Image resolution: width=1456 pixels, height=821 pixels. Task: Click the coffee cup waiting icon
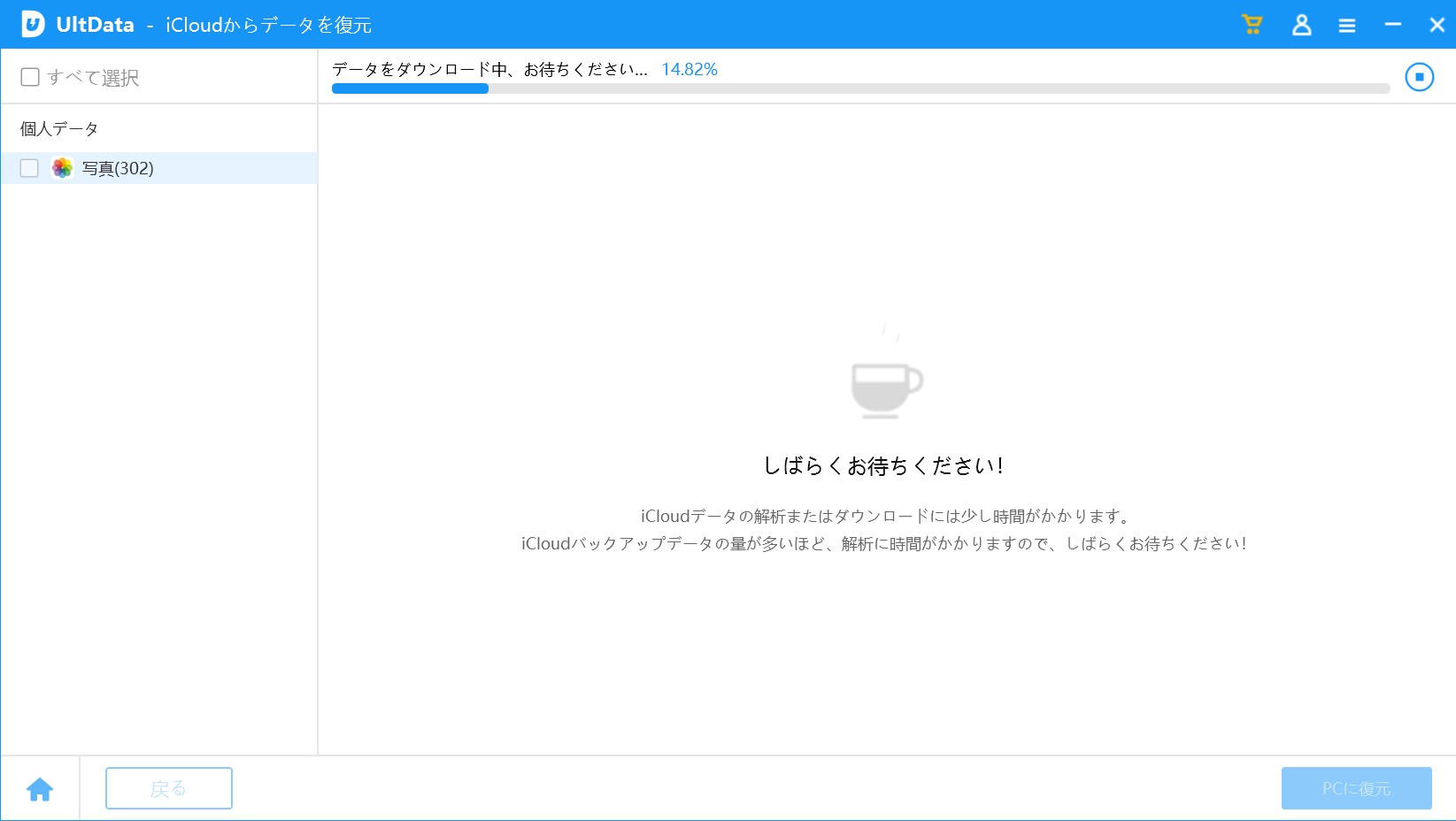pyautogui.click(x=886, y=387)
